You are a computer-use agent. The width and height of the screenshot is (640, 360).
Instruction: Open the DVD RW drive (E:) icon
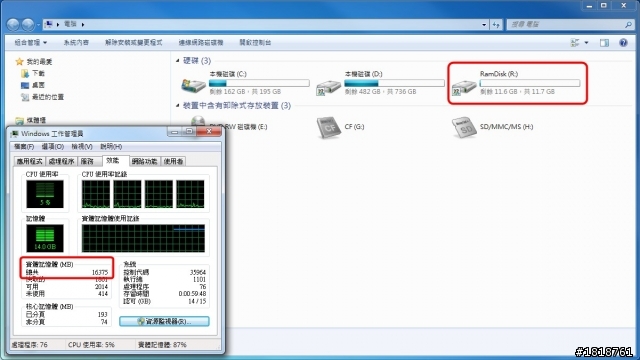[x=198, y=121]
